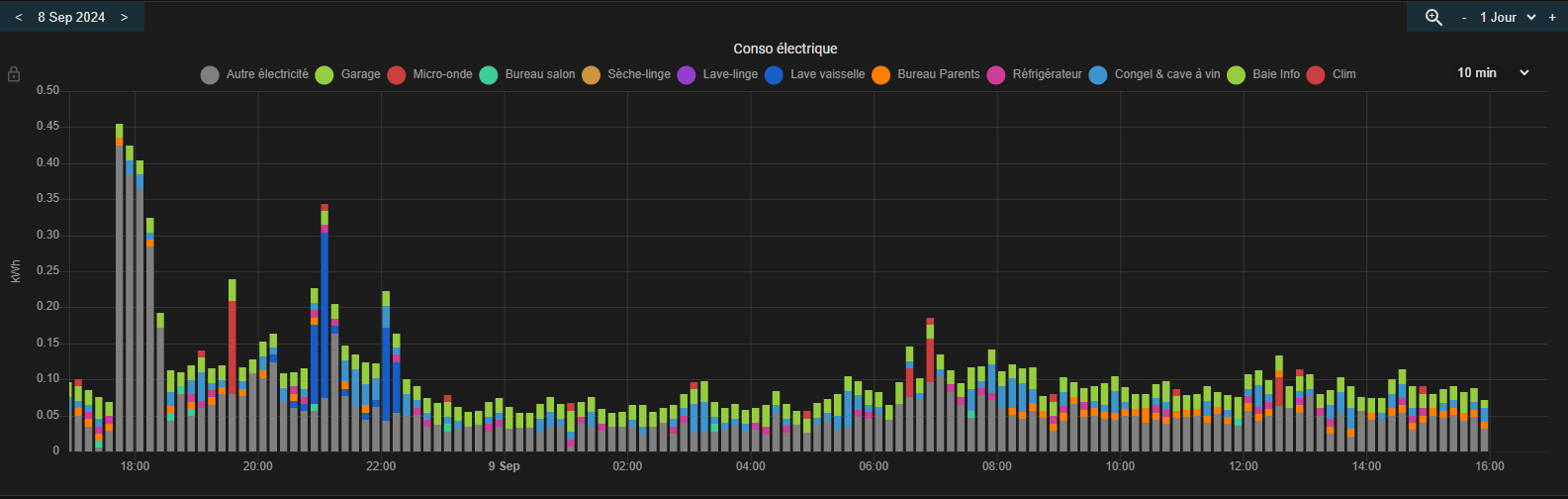Click the zoom magnifier icon
Screen dimensions: 1568x499
click(1433, 17)
